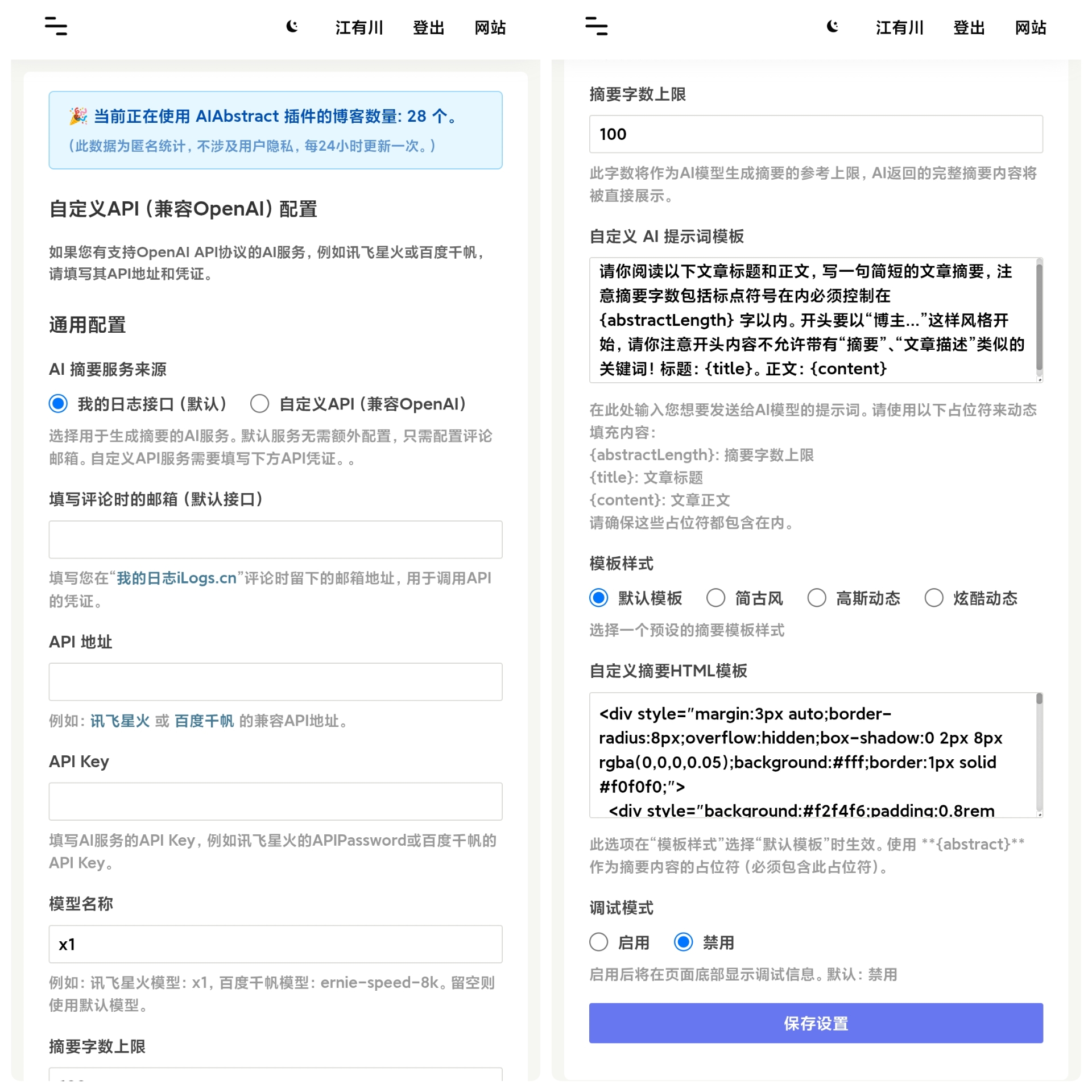Open the hamburger menu in the left panel

coord(56,26)
